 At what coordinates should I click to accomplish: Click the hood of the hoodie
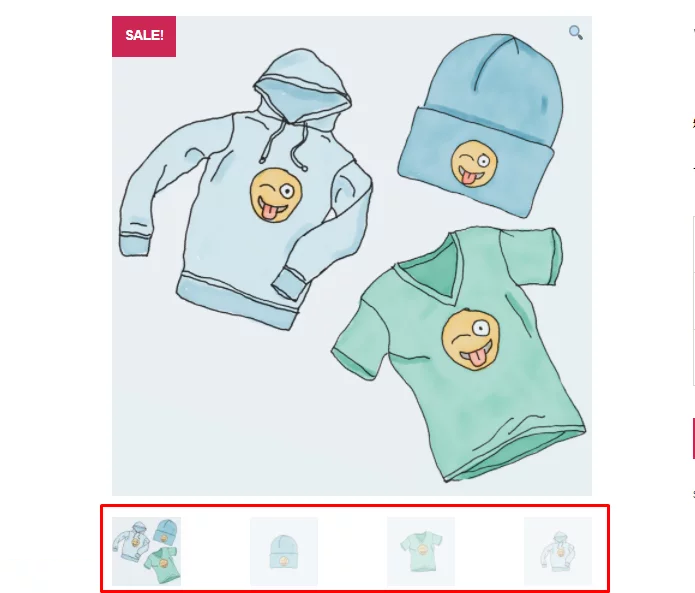click(302, 86)
